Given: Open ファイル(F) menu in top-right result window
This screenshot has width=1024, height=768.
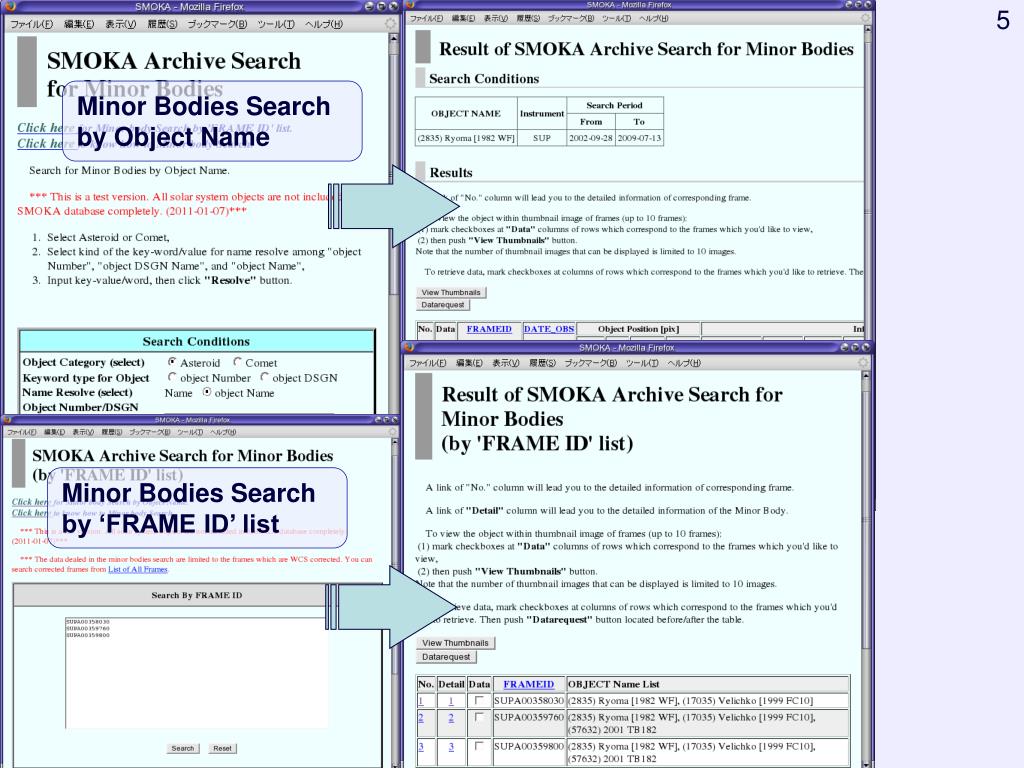Looking at the screenshot, I should click(426, 18).
